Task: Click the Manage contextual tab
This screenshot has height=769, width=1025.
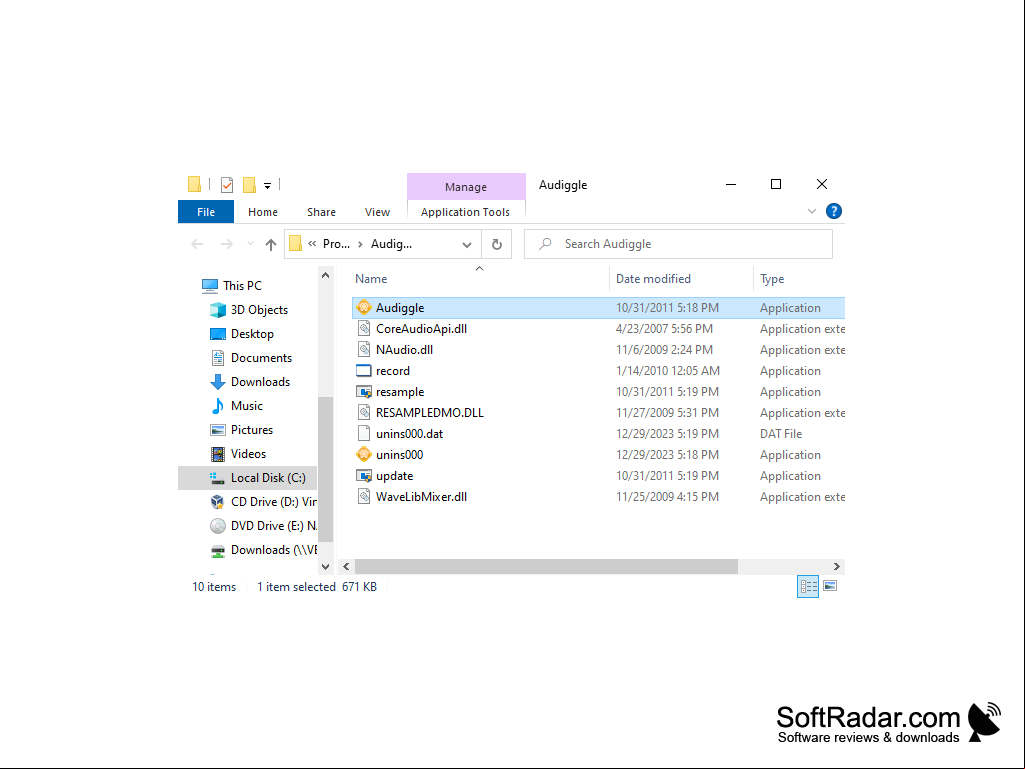Action: tap(466, 186)
